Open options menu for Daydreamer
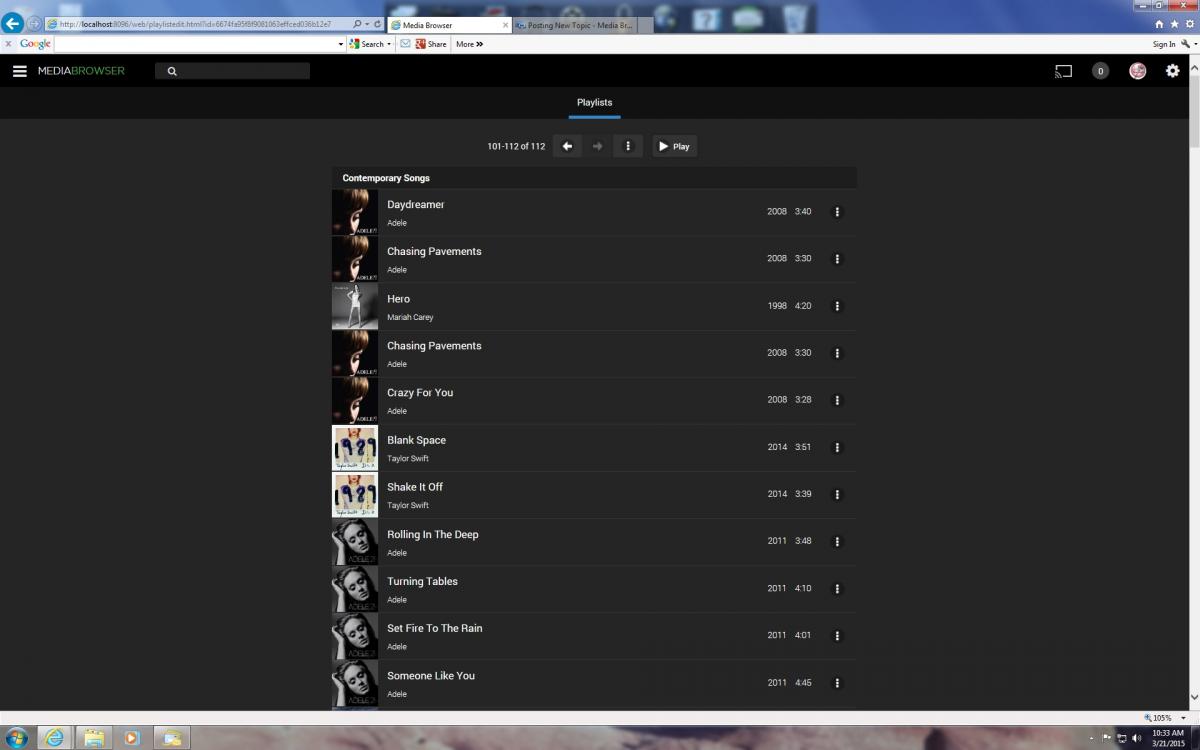This screenshot has height=750, width=1200. [838, 212]
